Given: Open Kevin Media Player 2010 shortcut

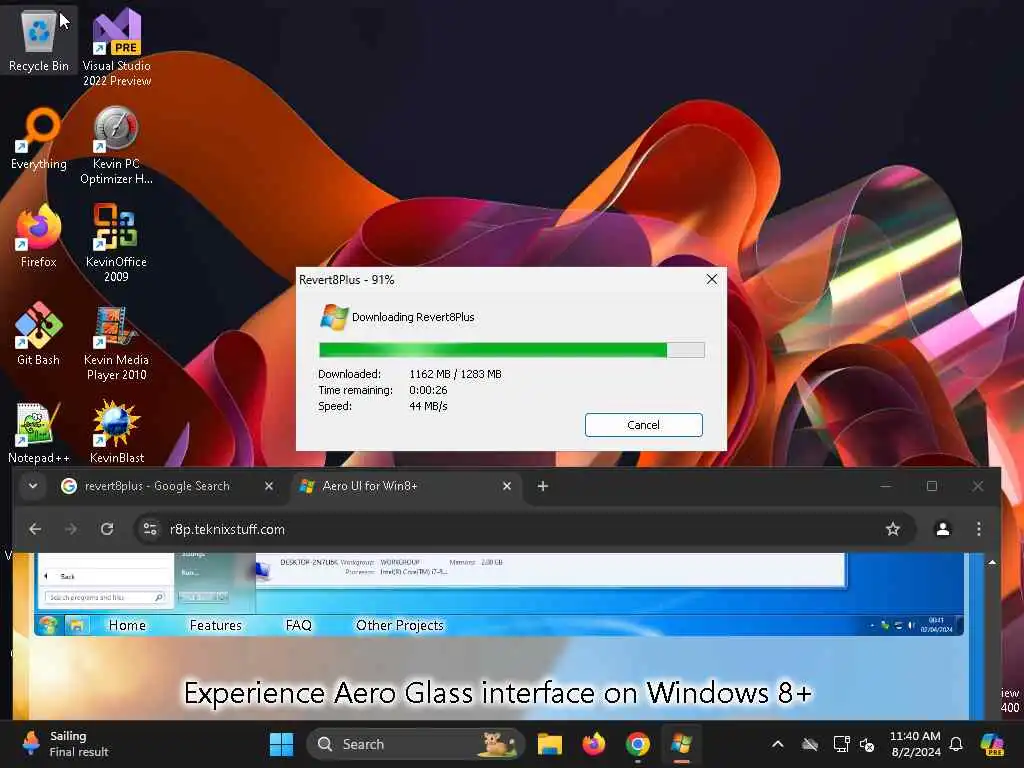Looking at the screenshot, I should click(x=116, y=344).
